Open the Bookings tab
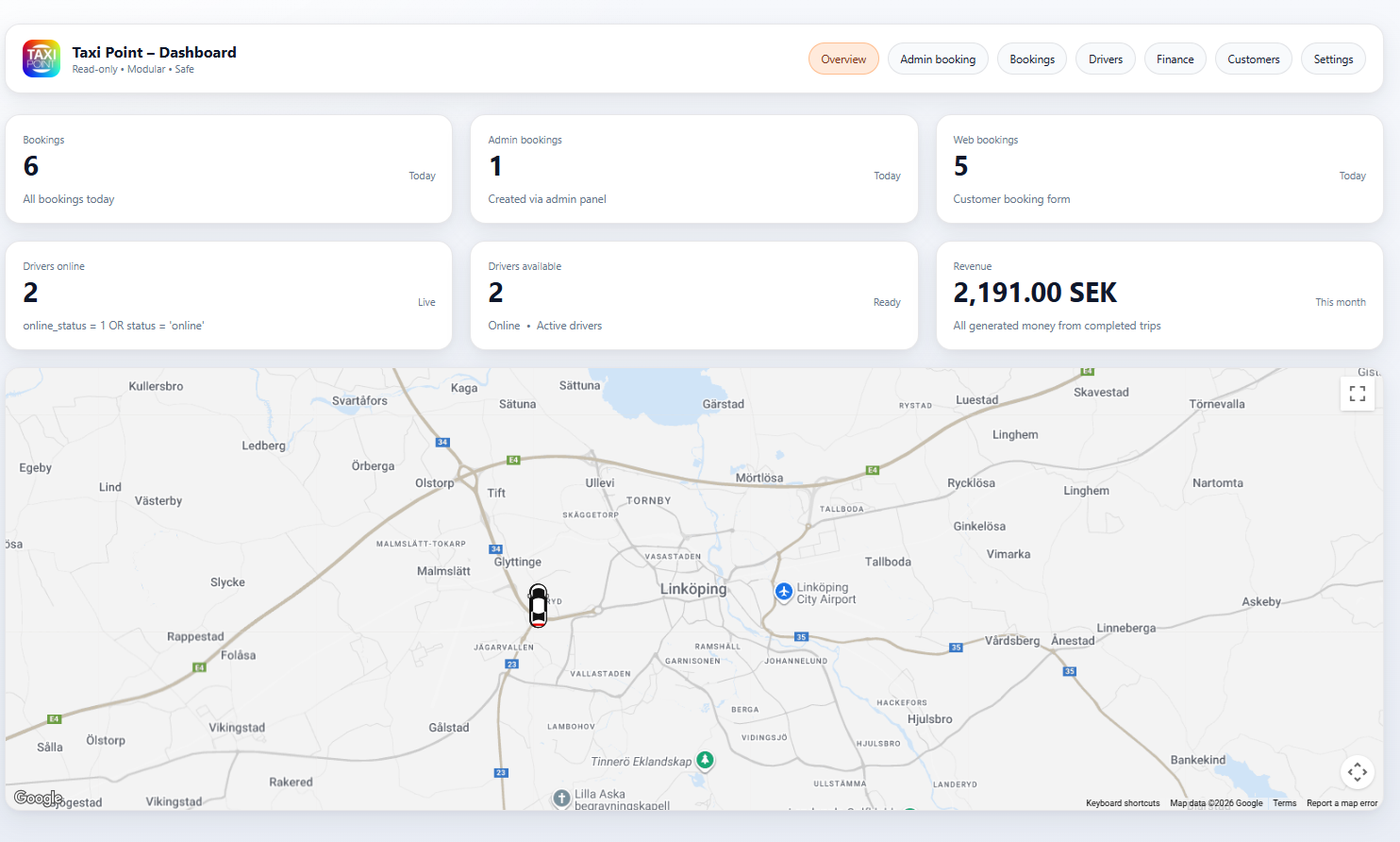This screenshot has height=842, width=1400. click(1031, 58)
